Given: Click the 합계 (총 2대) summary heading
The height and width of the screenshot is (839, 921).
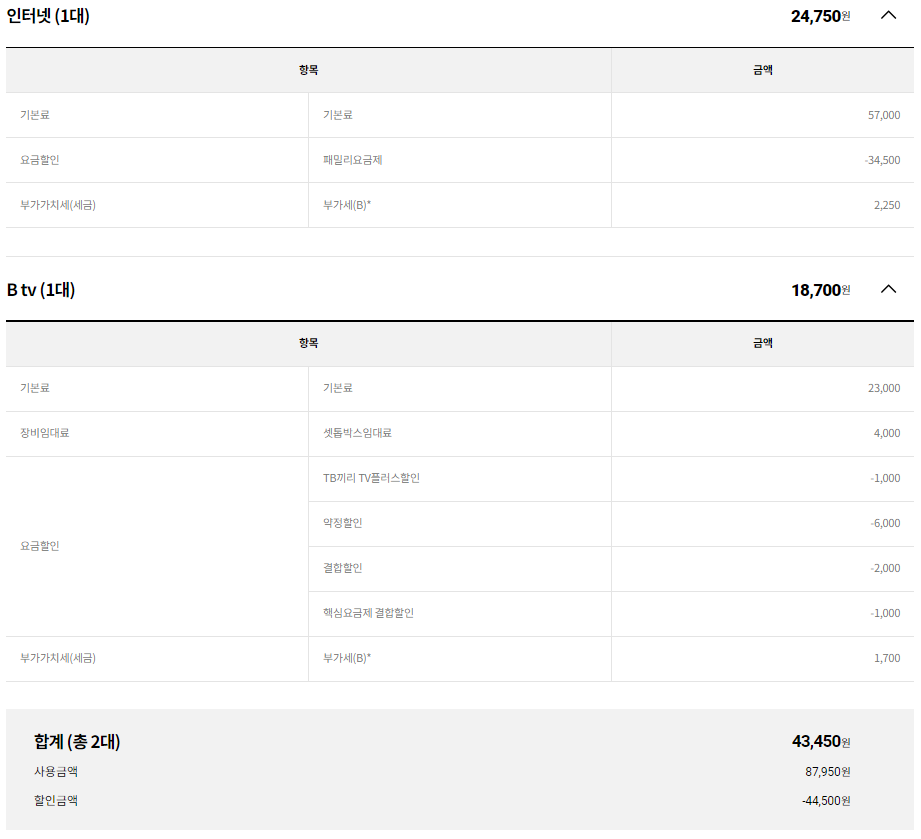Looking at the screenshot, I should (77, 742).
